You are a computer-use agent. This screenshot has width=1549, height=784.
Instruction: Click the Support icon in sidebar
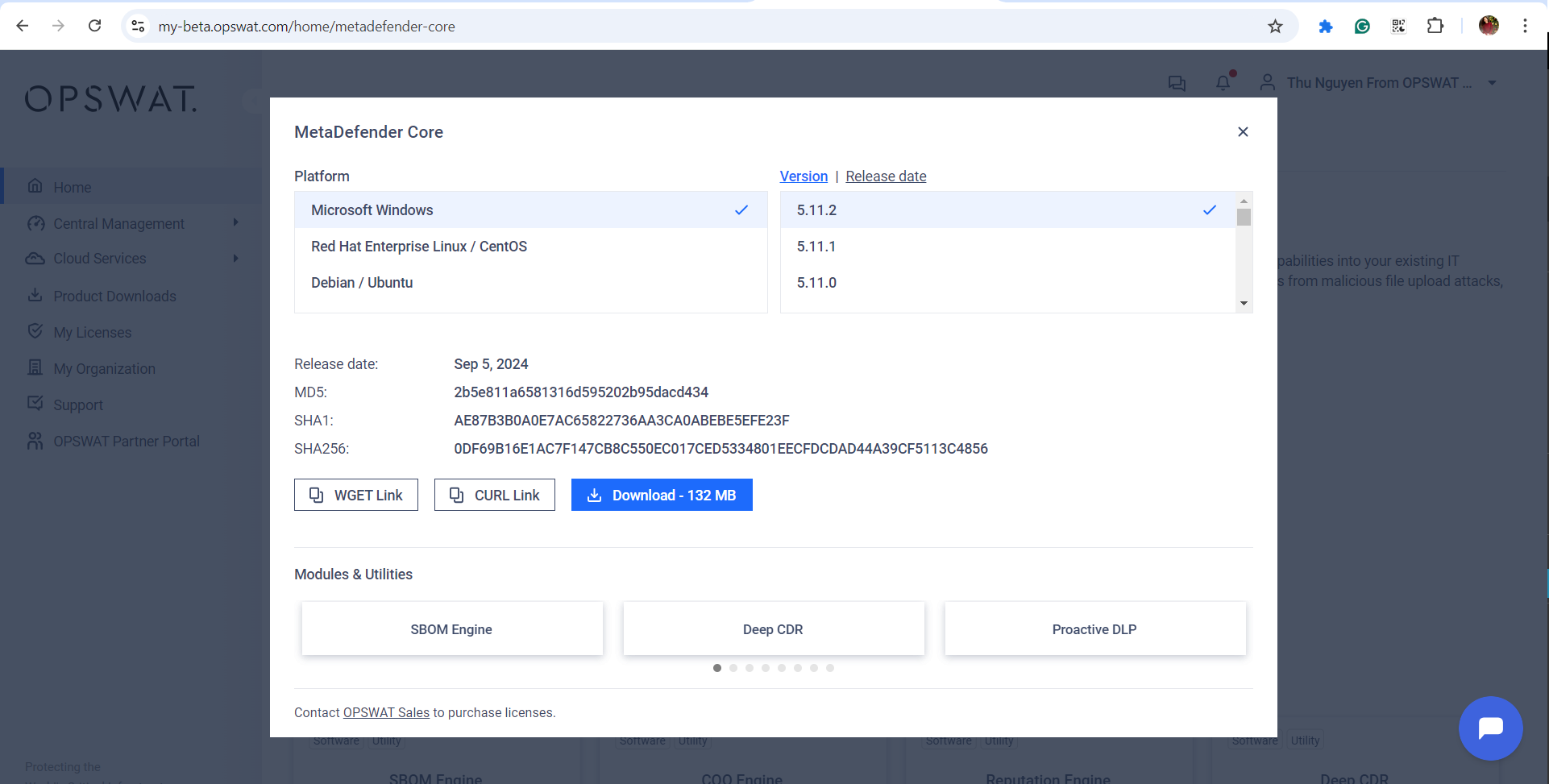tap(35, 403)
